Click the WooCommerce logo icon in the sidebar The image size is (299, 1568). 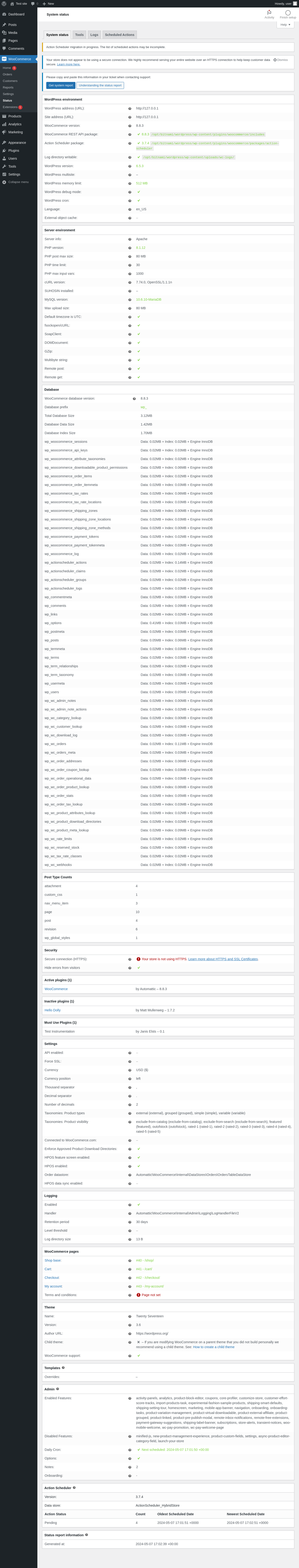coord(4,59)
